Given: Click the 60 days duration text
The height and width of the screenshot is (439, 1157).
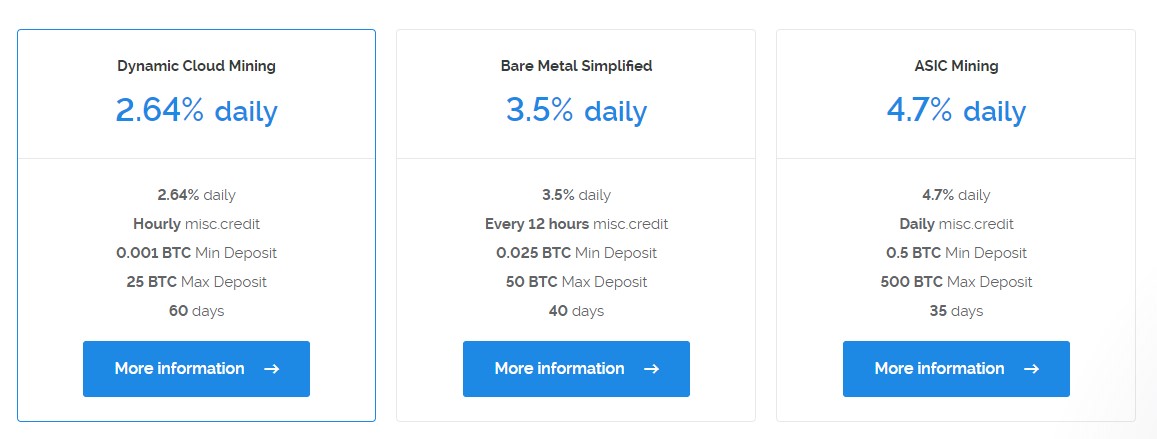Looking at the screenshot, I should click(x=196, y=311).
